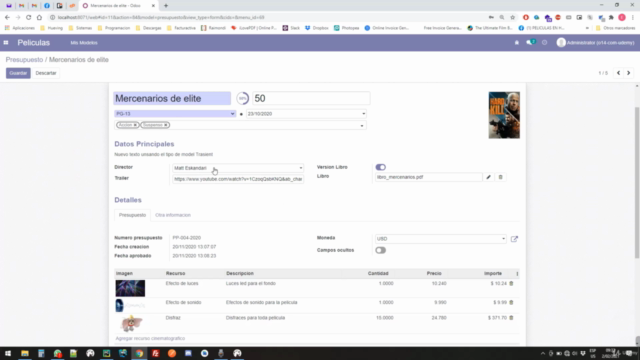
Task: Click the page vertical scrollbar
Action: coord(637,182)
